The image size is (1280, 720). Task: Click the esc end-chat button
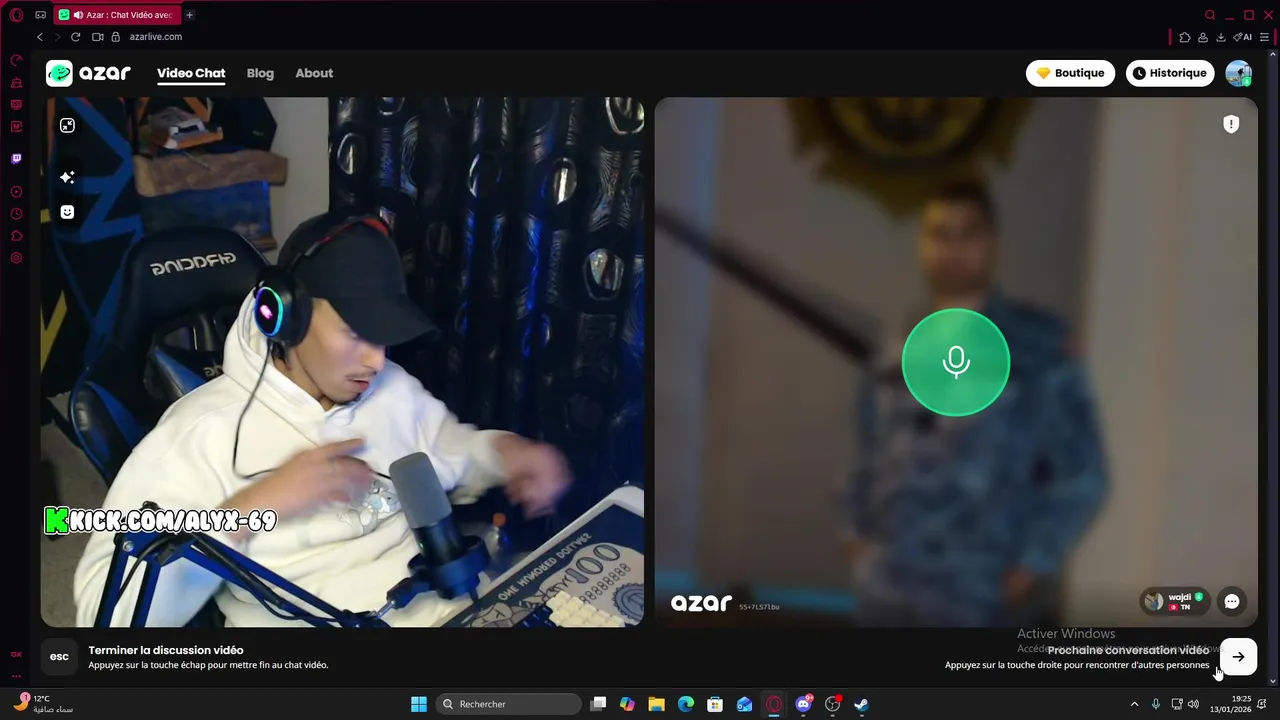point(59,657)
